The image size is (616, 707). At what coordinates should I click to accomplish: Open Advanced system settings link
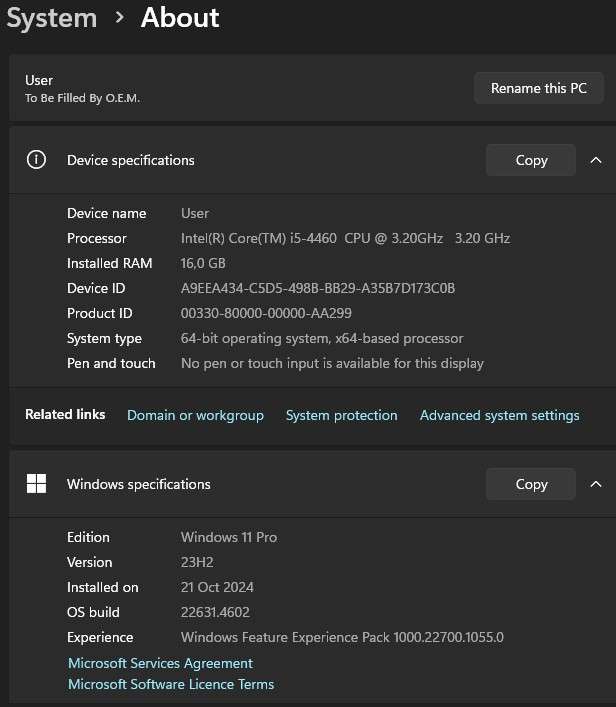pos(499,415)
